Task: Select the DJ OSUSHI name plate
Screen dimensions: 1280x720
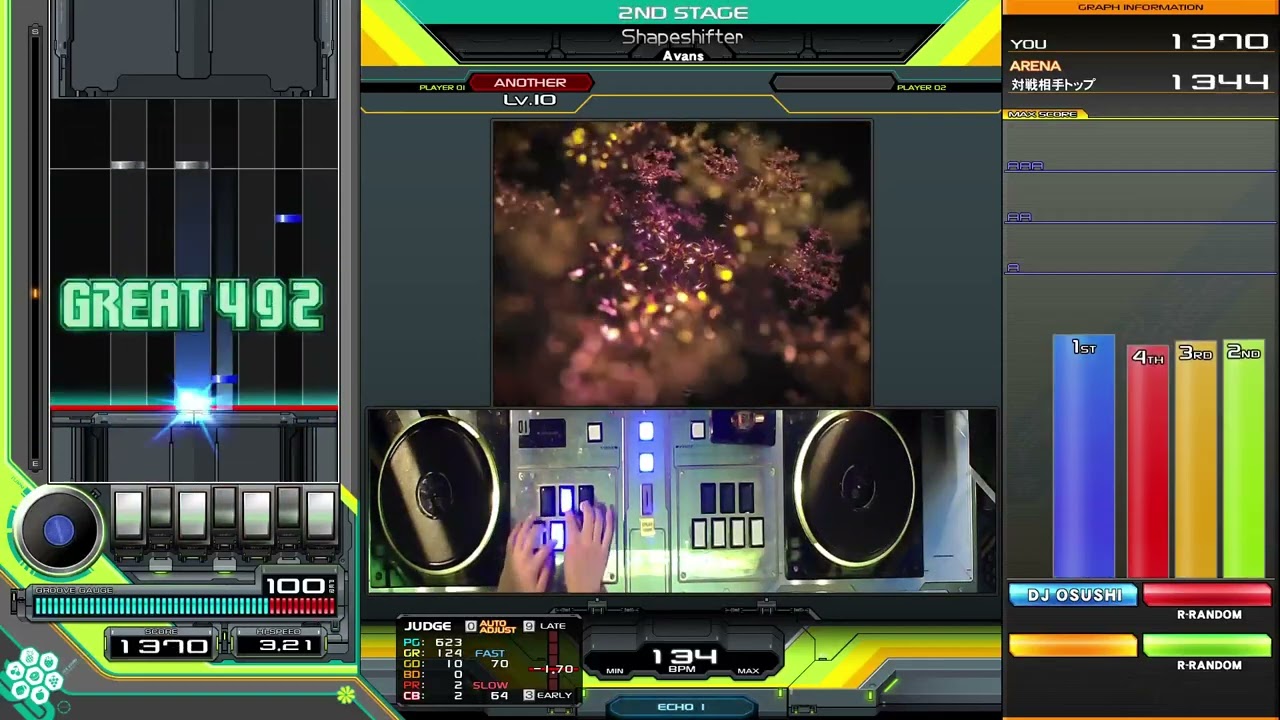Action: pos(1073,595)
